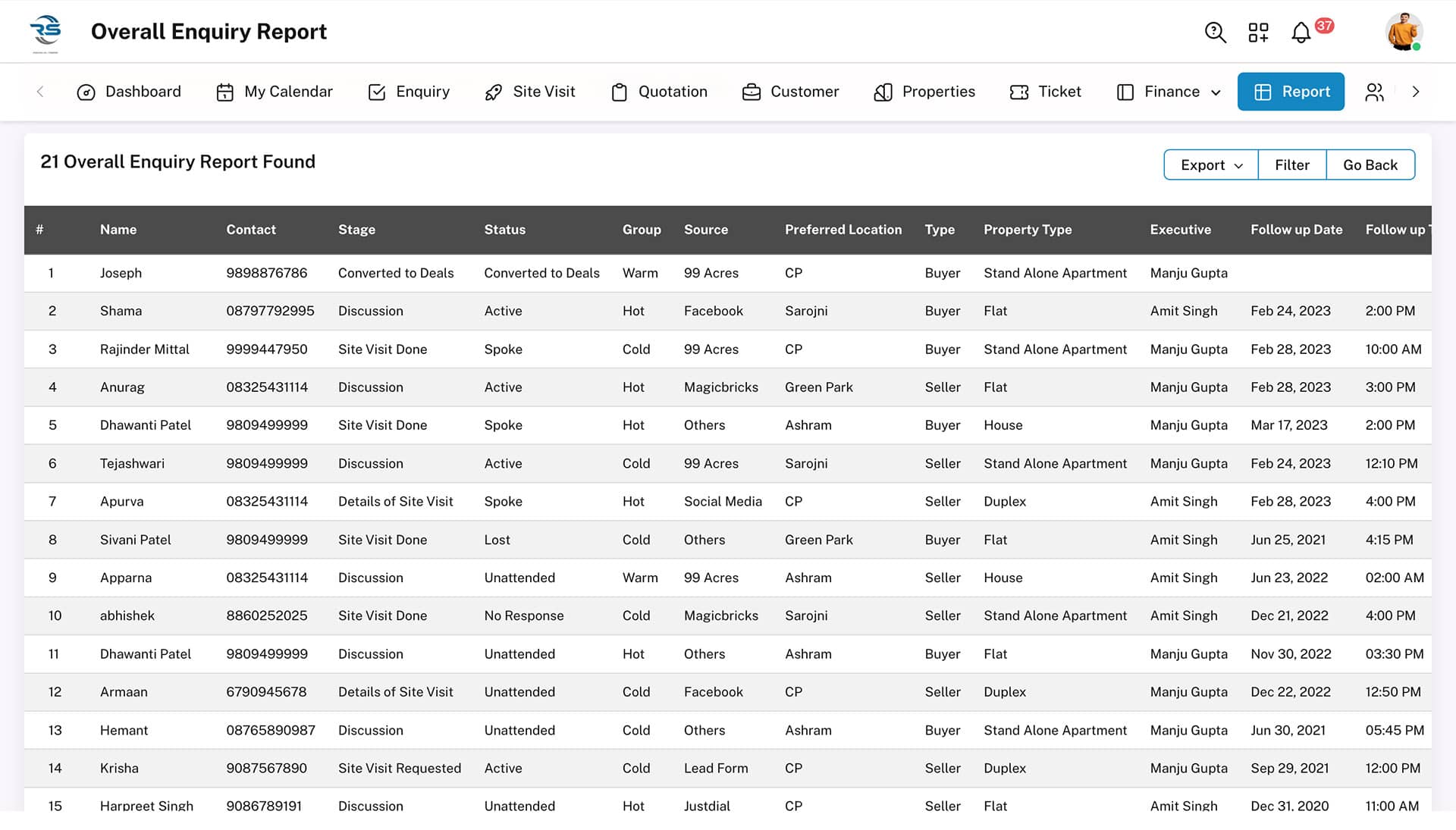Click the Enquiry checkbox icon
This screenshot has height=830, width=1456.
pyautogui.click(x=377, y=92)
